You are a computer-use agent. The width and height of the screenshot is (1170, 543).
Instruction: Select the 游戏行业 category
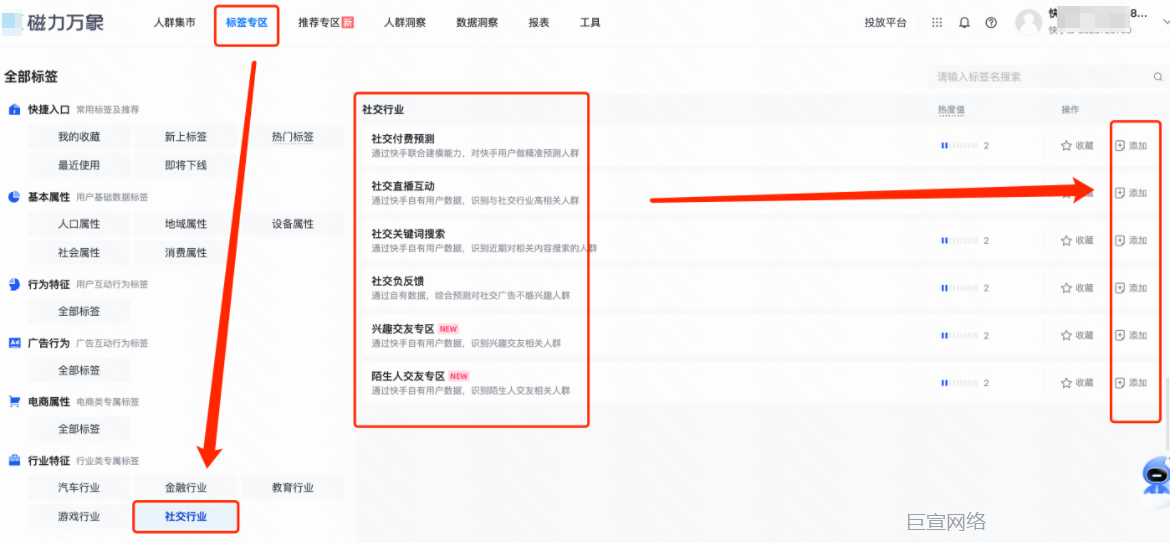[x=79, y=516]
